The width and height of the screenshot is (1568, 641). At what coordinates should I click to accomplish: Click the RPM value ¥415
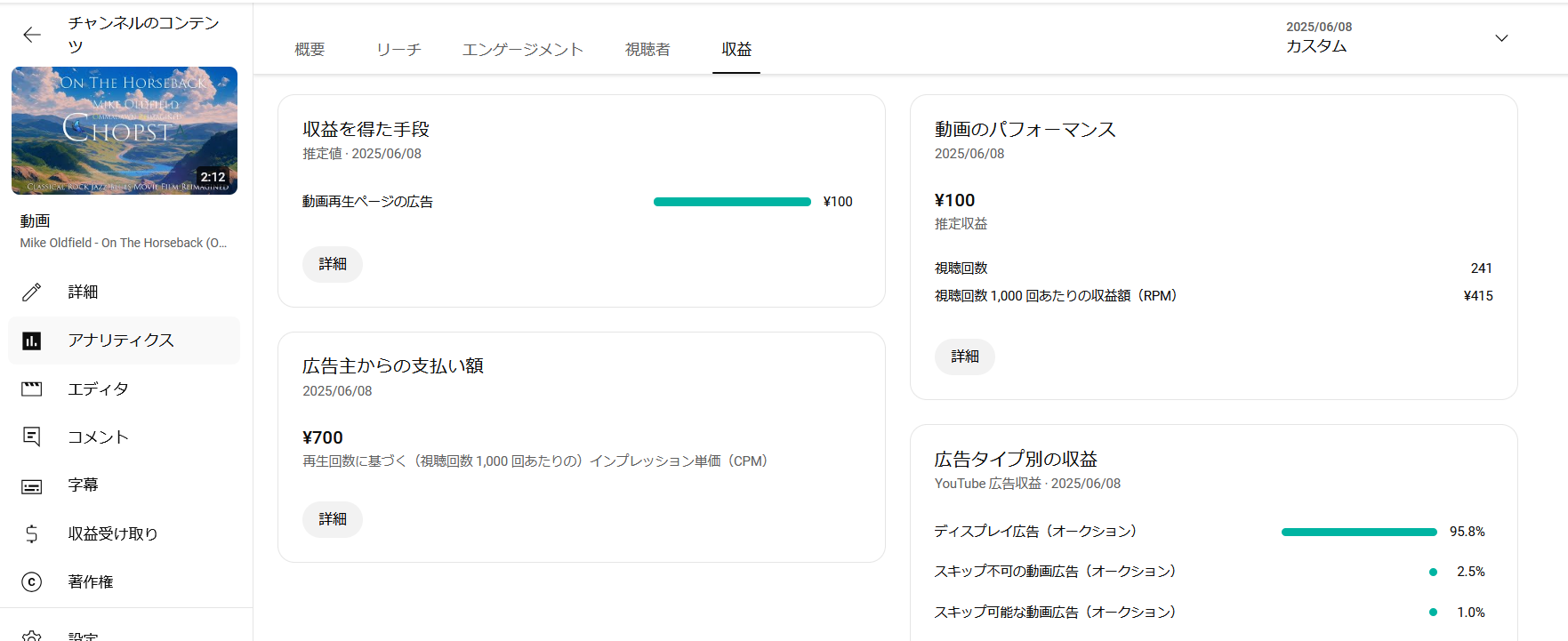point(1478,296)
